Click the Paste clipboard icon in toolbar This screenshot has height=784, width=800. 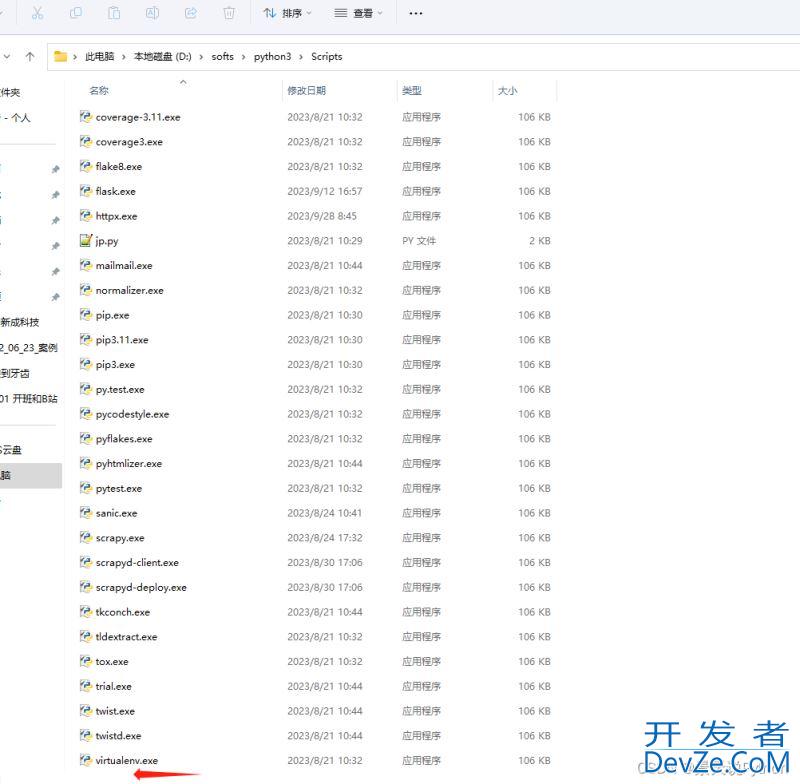click(x=114, y=13)
